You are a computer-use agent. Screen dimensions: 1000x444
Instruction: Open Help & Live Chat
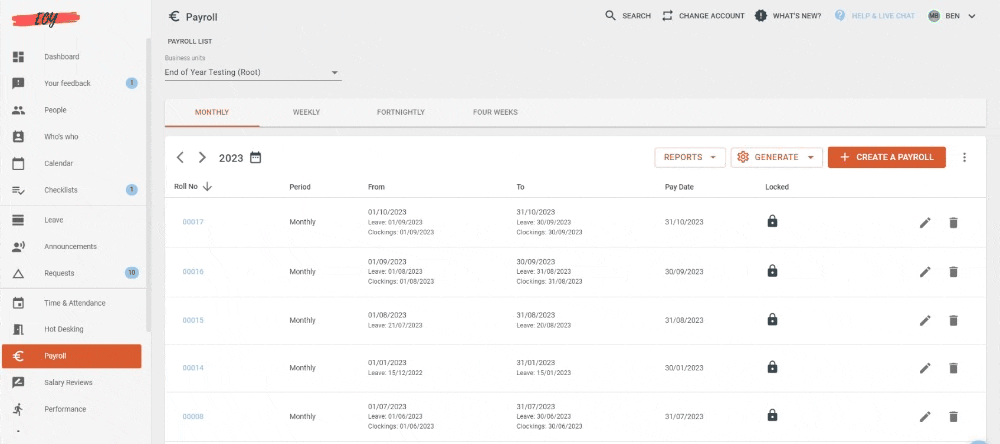[874, 16]
